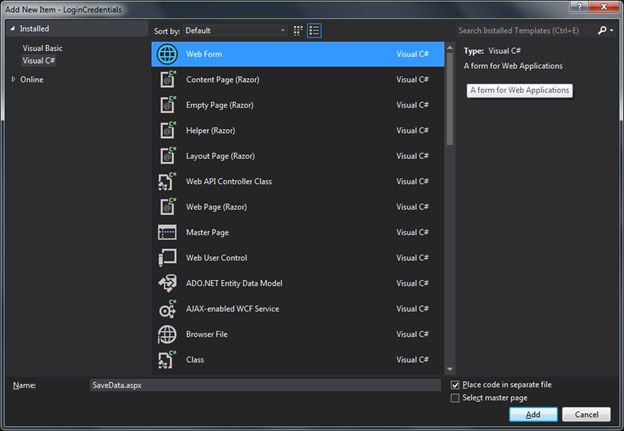Screen dimensions: 624x431
Task: Click the ADO.NET Entity Data Model icon
Action: [x=167, y=283]
